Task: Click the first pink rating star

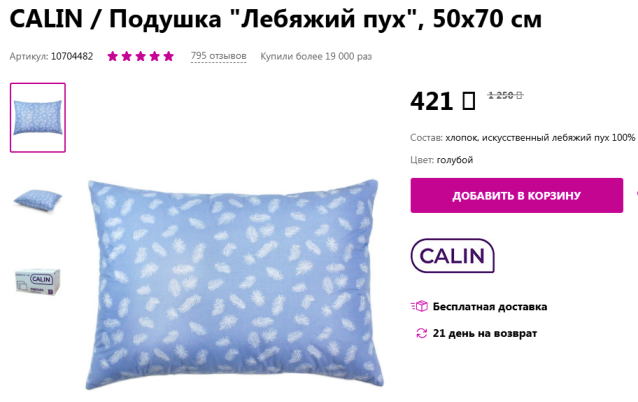Action: point(113,56)
